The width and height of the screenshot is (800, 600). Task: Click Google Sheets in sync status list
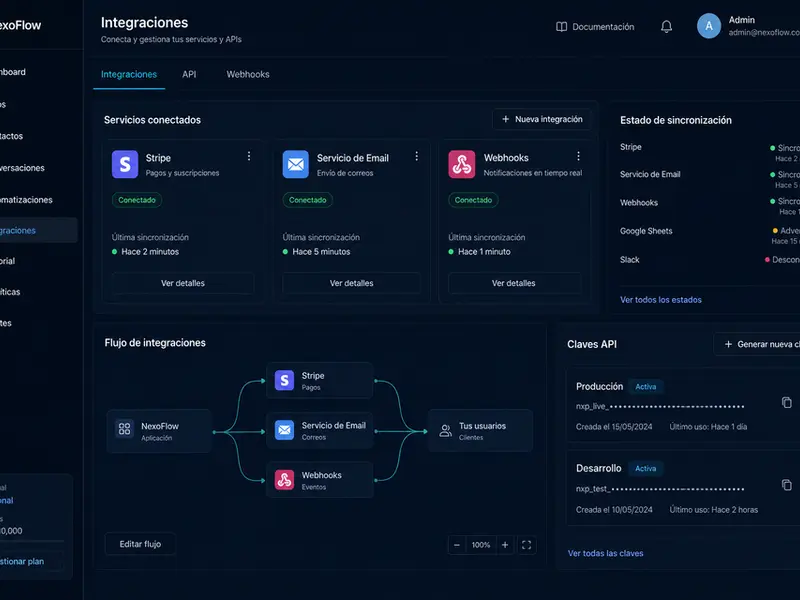[646, 231]
